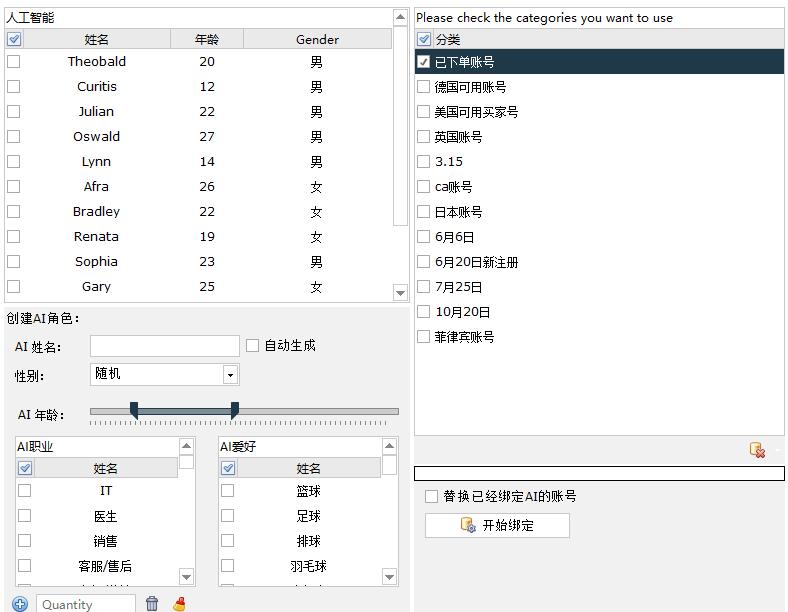Check the Julian row checkbox

[14, 112]
